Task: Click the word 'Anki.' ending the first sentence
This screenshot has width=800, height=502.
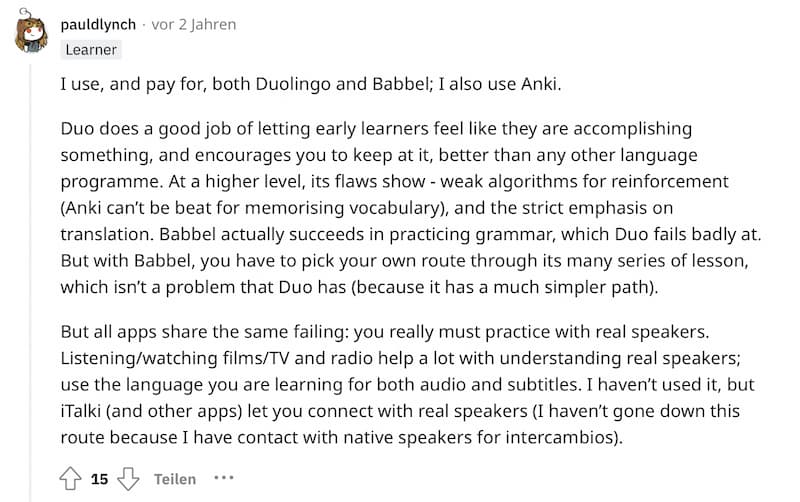Action: [541, 84]
